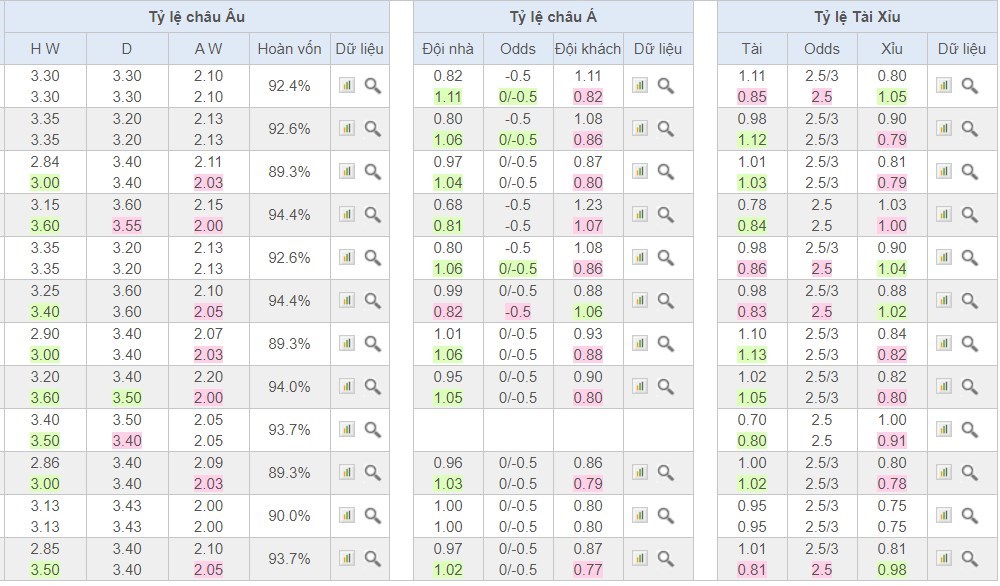Viewport: 1000px width, 586px height.
Task: Click chart icon in the 92.4% row
Action: 347,86
